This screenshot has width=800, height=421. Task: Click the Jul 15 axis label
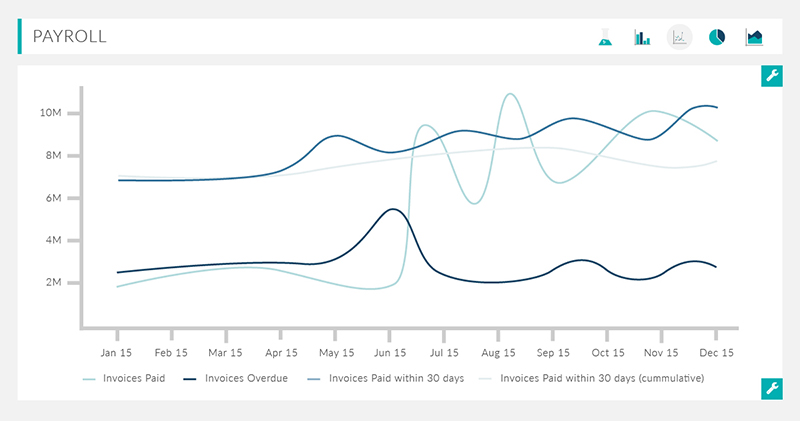click(x=444, y=353)
